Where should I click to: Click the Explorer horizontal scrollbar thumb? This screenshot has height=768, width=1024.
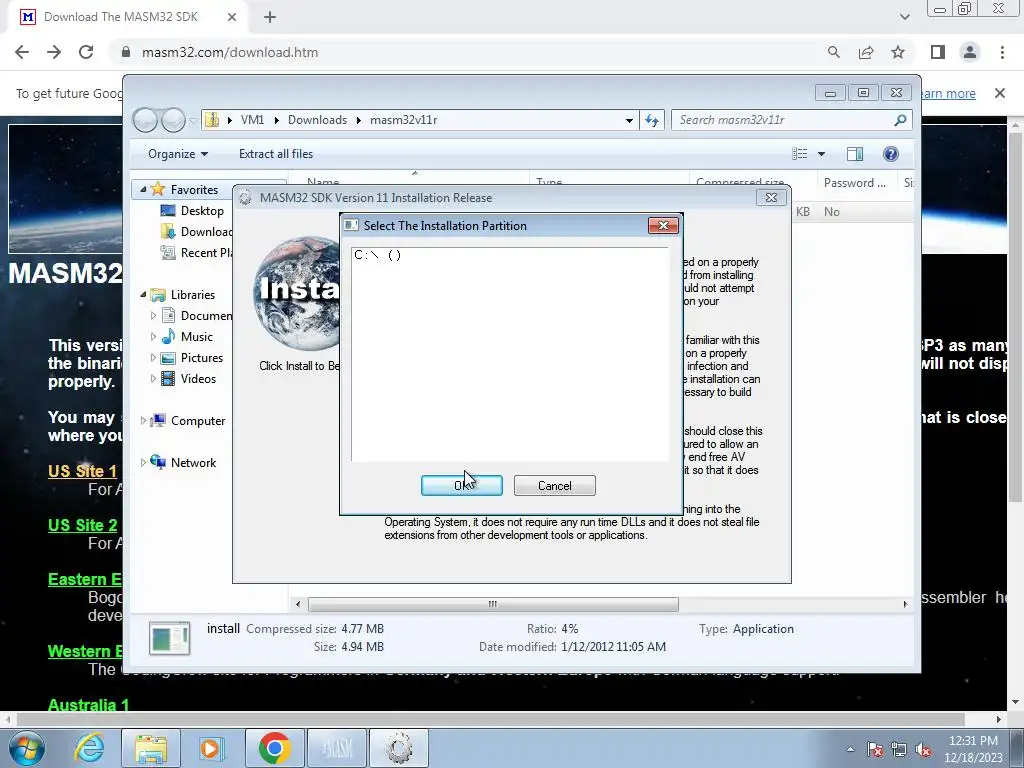493,604
